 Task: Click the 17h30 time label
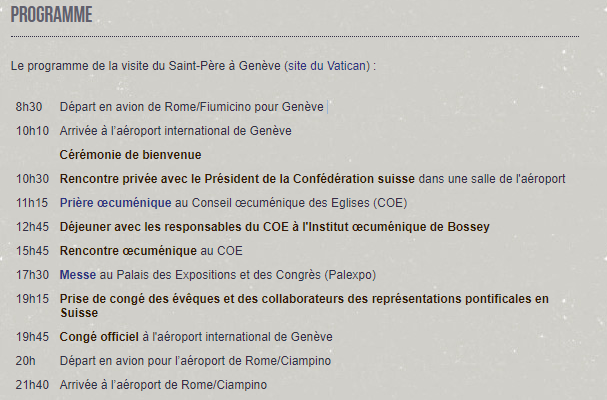point(32,275)
